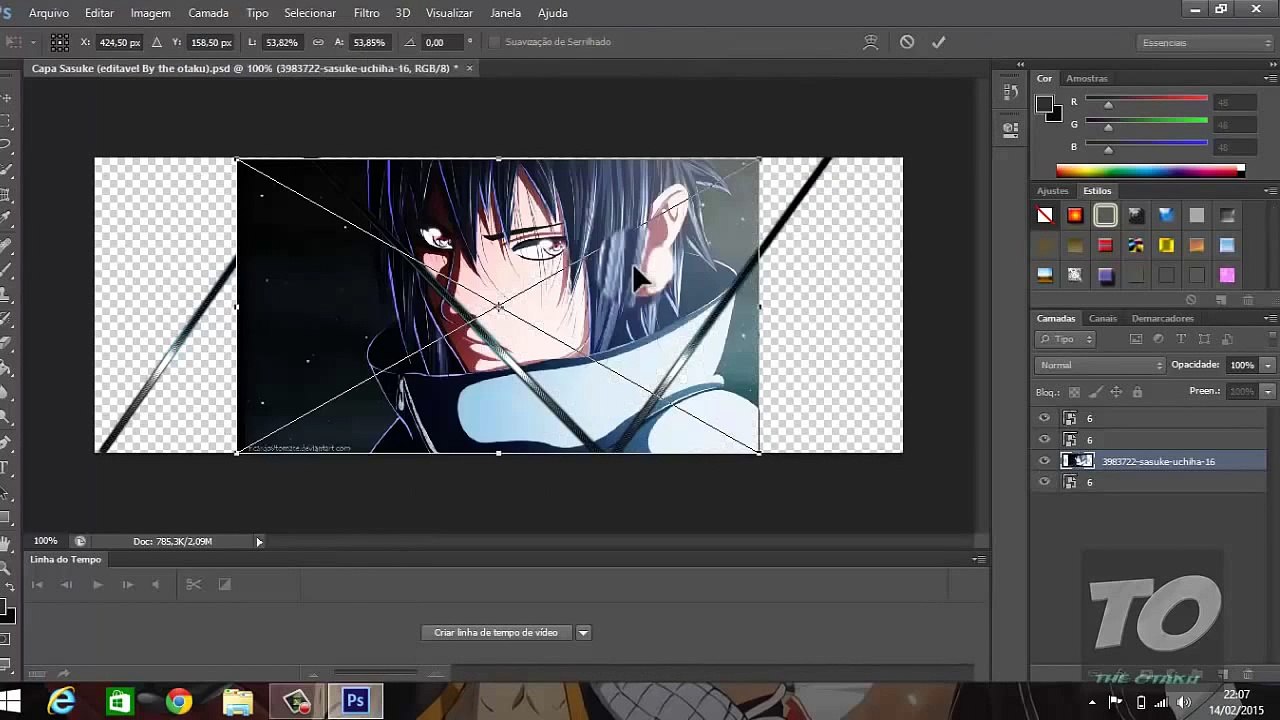Open the Camada menu

point(208,13)
